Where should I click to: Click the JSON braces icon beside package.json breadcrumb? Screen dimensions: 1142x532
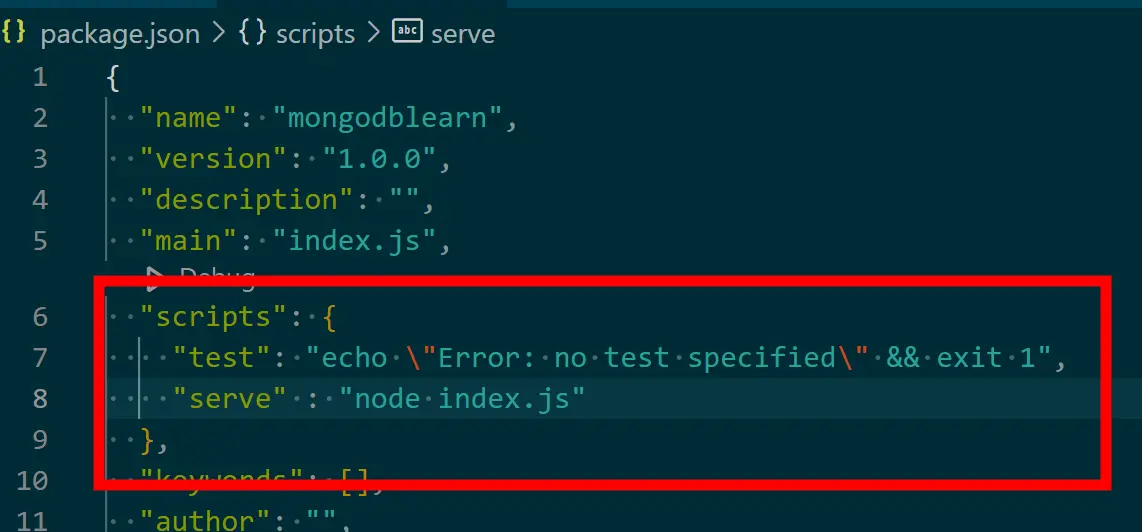pyautogui.click(x=14, y=32)
